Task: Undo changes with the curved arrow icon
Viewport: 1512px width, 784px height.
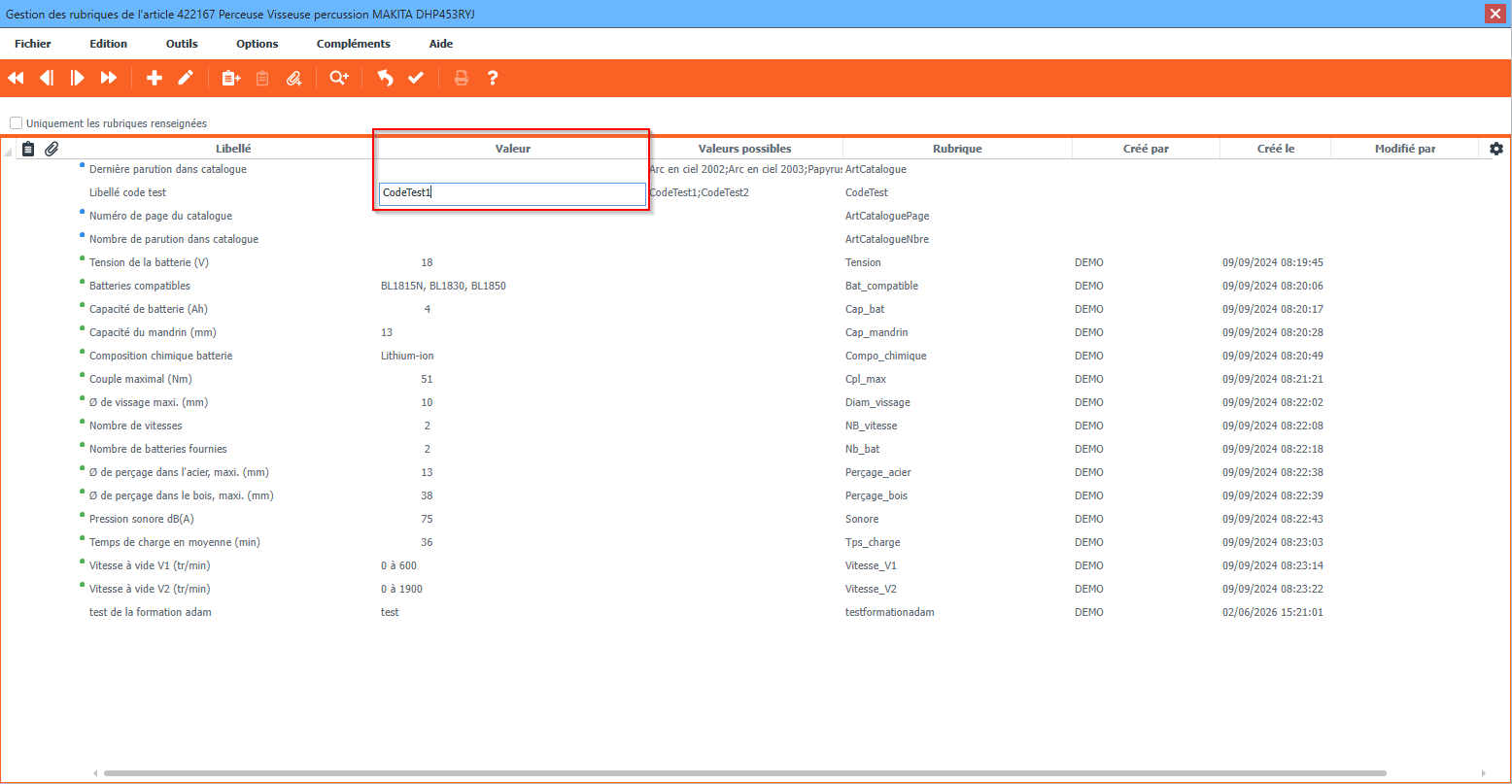Action: (x=385, y=78)
